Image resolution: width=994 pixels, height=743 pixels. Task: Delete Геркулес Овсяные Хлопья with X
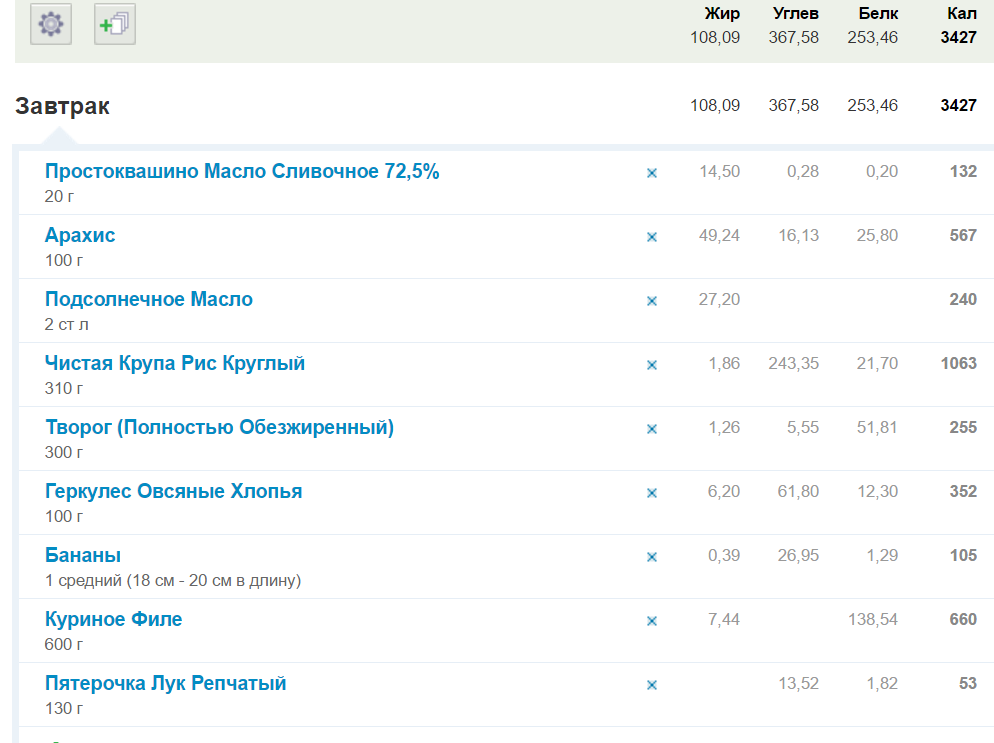tap(652, 493)
